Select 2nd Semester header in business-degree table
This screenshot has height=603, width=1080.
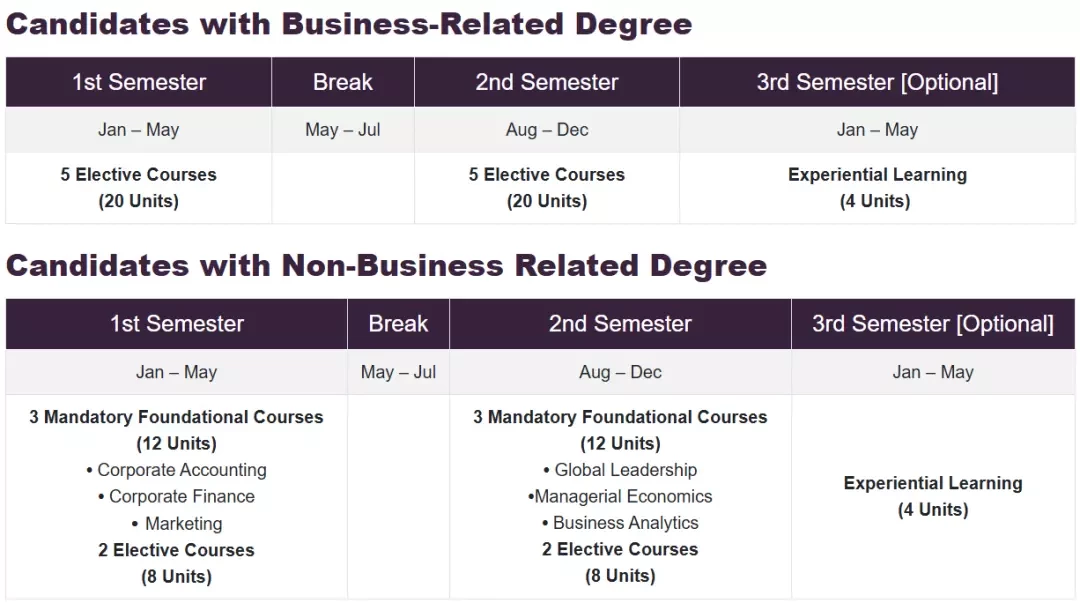pyautogui.click(x=547, y=82)
